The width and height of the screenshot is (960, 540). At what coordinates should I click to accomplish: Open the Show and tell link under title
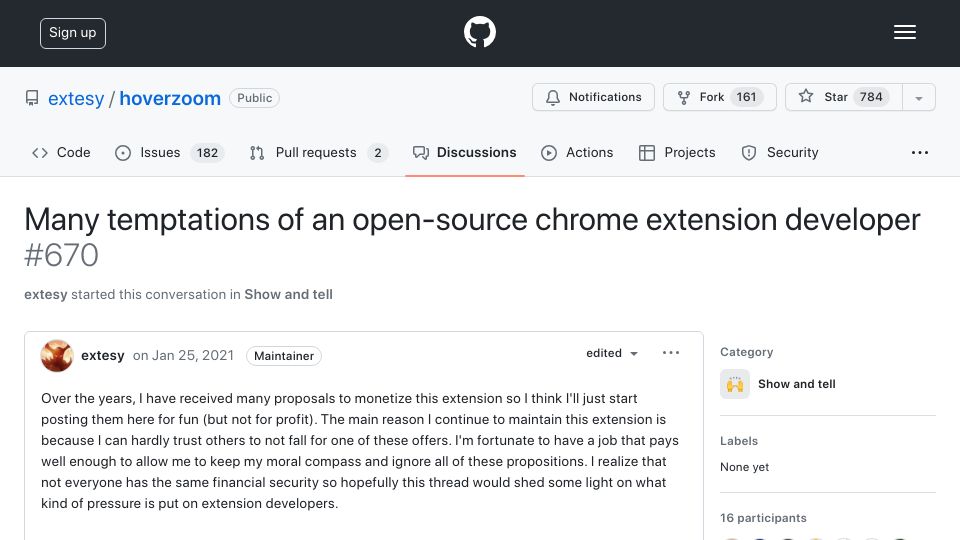[288, 294]
